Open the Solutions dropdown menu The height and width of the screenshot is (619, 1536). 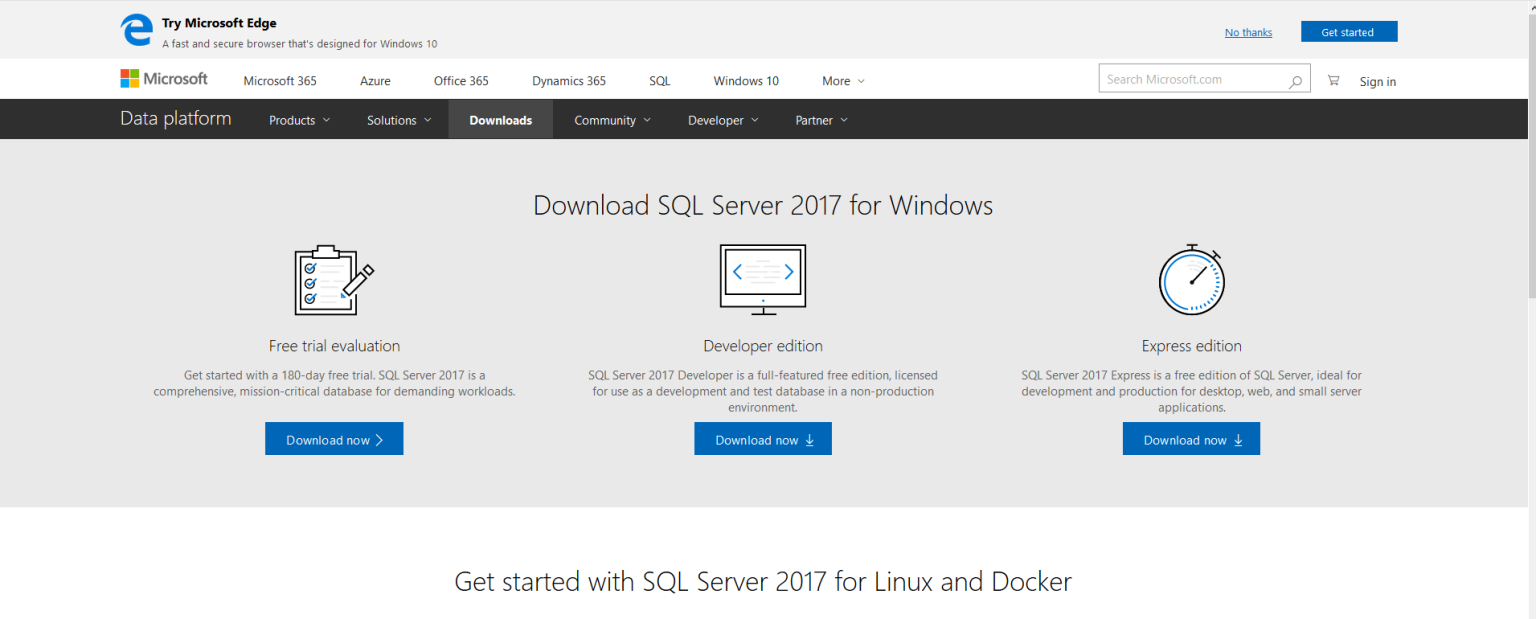pos(399,120)
